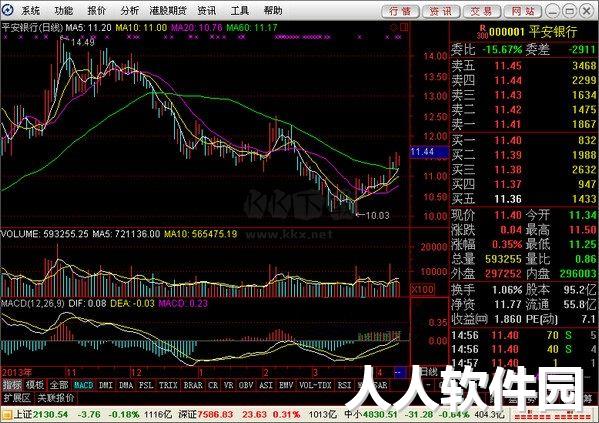Click the yellow status icon beside 上证
Screen dimensions: 599x423
[6, 415]
